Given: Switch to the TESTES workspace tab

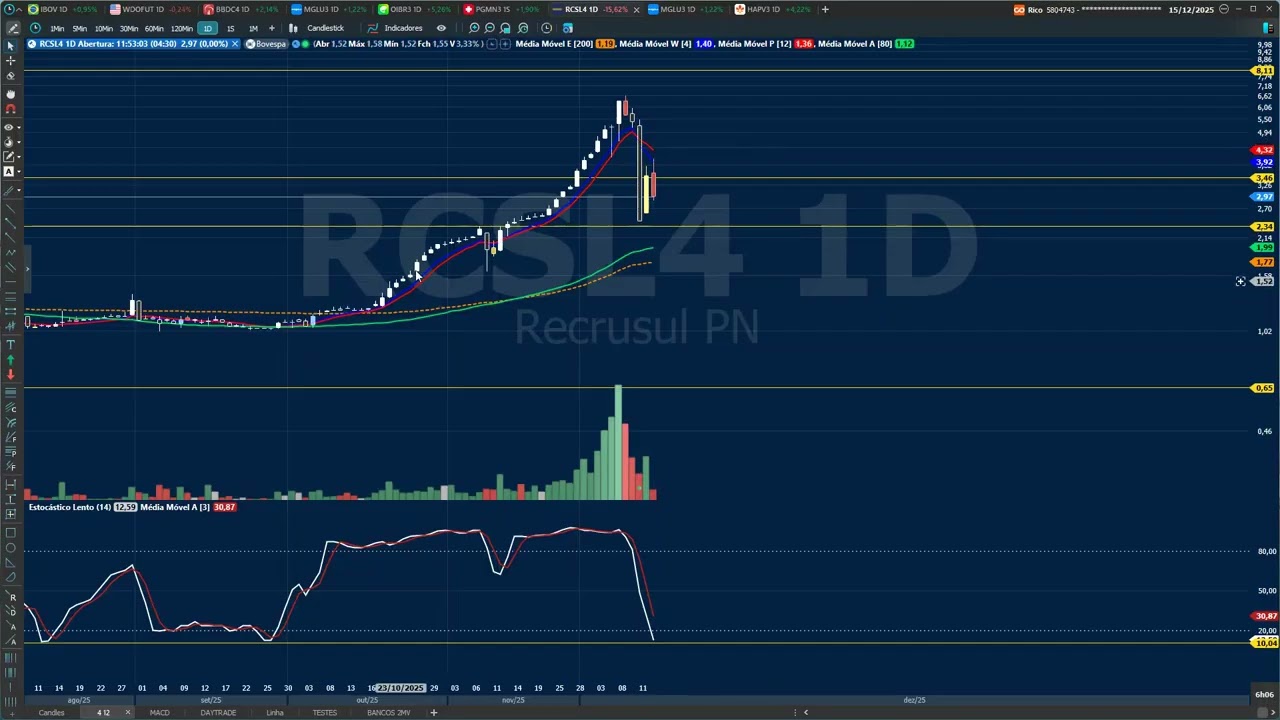Looking at the screenshot, I should (325, 713).
